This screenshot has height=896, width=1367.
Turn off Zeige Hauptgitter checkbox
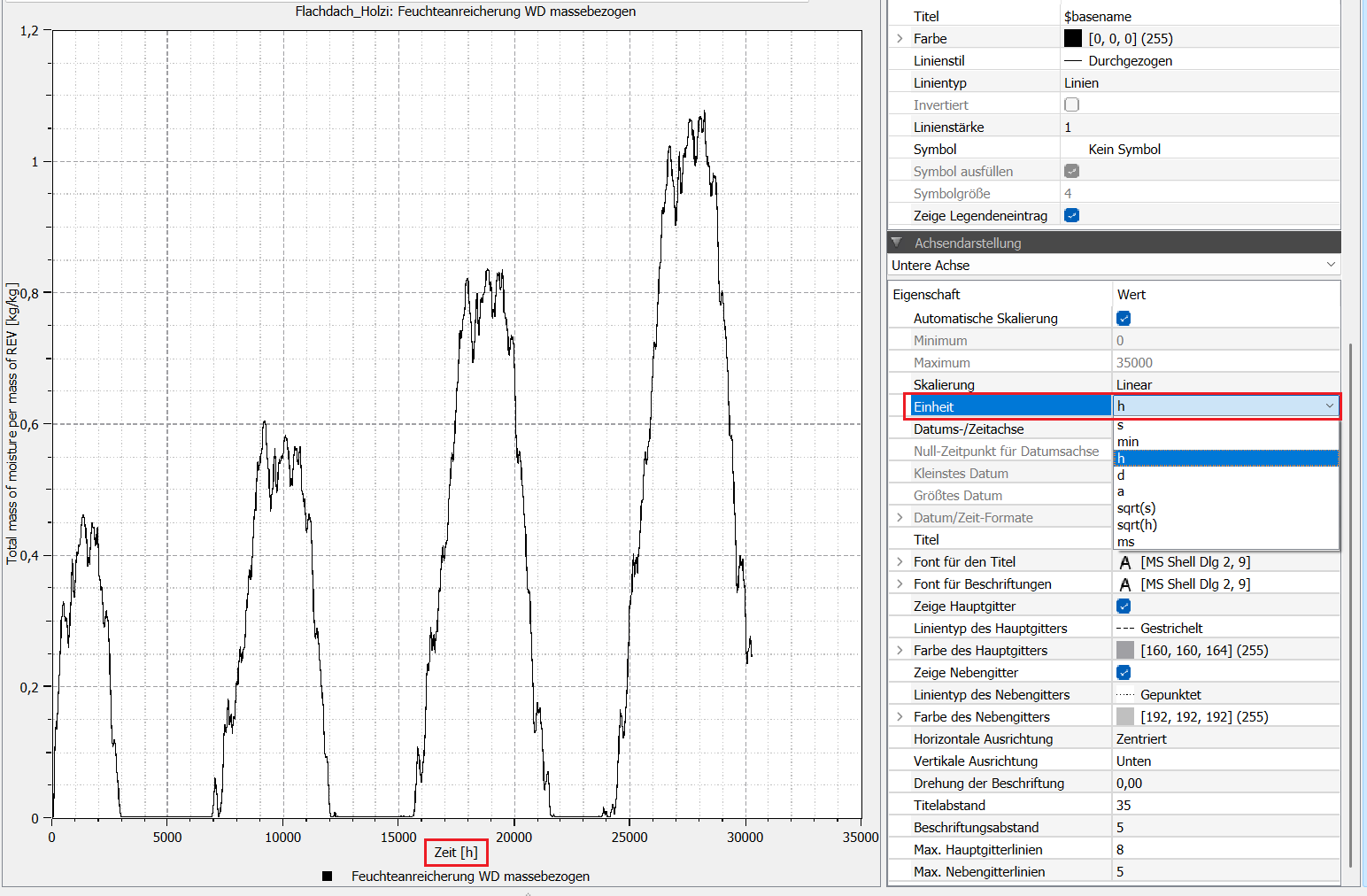tap(1124, 606)
